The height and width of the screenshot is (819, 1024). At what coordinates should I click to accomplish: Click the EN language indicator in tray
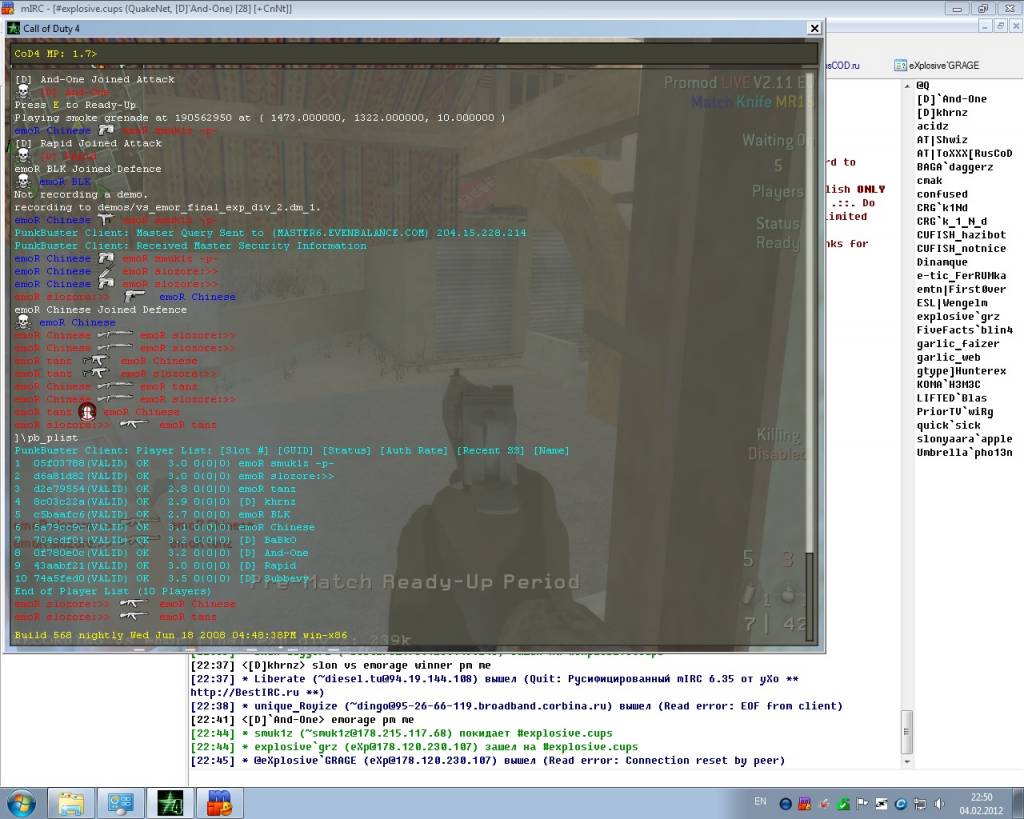pos(760,801)
